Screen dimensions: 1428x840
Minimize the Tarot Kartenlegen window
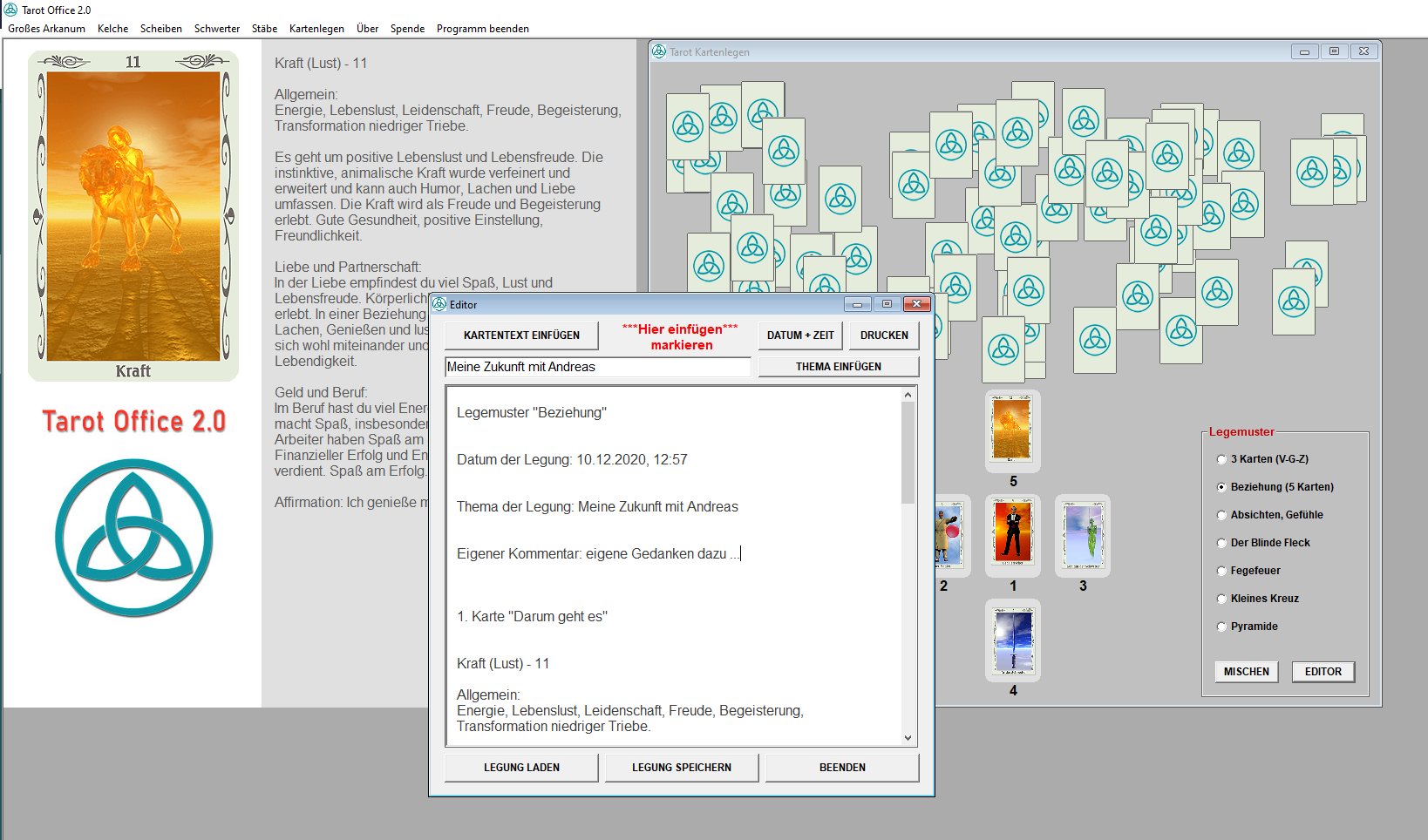pos(1304,51)
